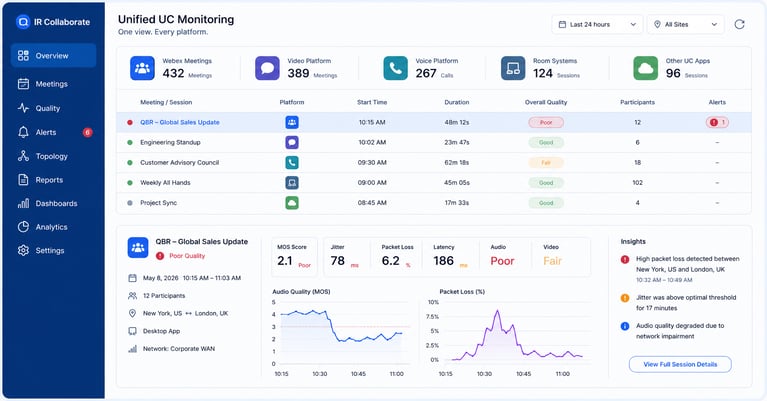Click the red alerts count badge in sidebar
This screenshot has height=401, width=767.
[x=88, y=132]
